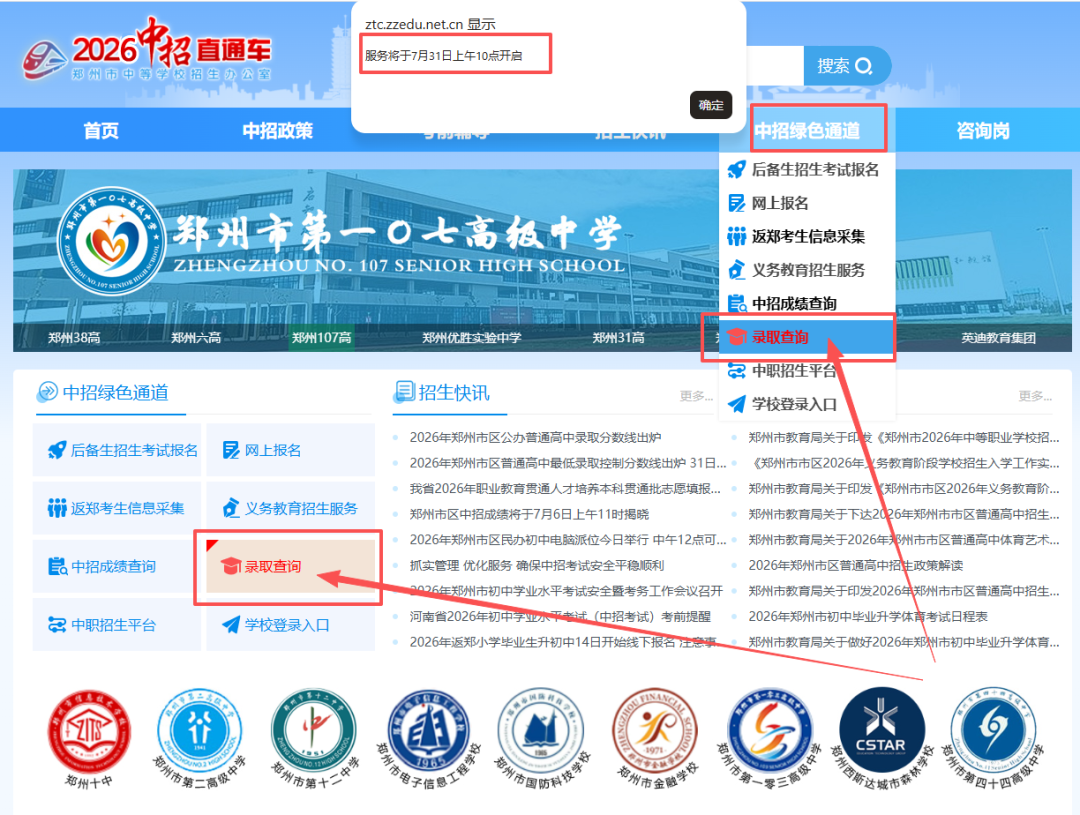This screenshot has width=1080, height=815.
Task: Select 郑州六高 banner tab
Action: pos(196,338)
